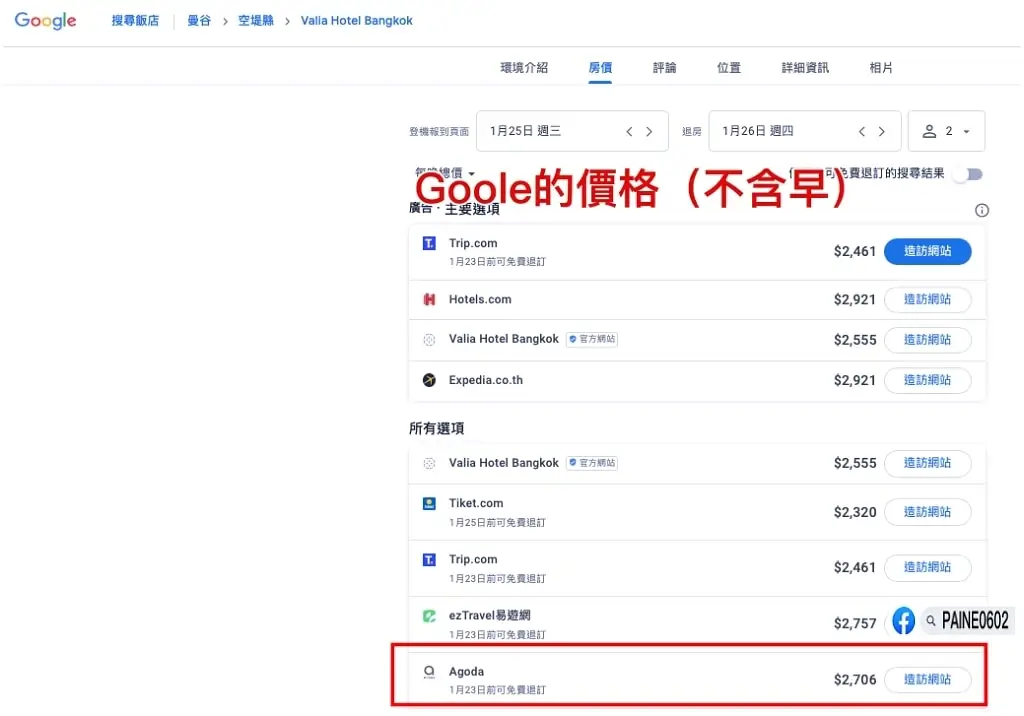Visit site for Tiket.com $2,320

[927, 512]
